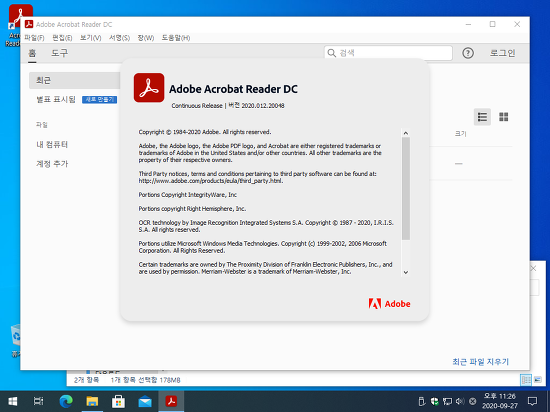The width and height of the screenshot is (550, 412).
Task: Switch to the 도구 tab
Action: [60, 53]
